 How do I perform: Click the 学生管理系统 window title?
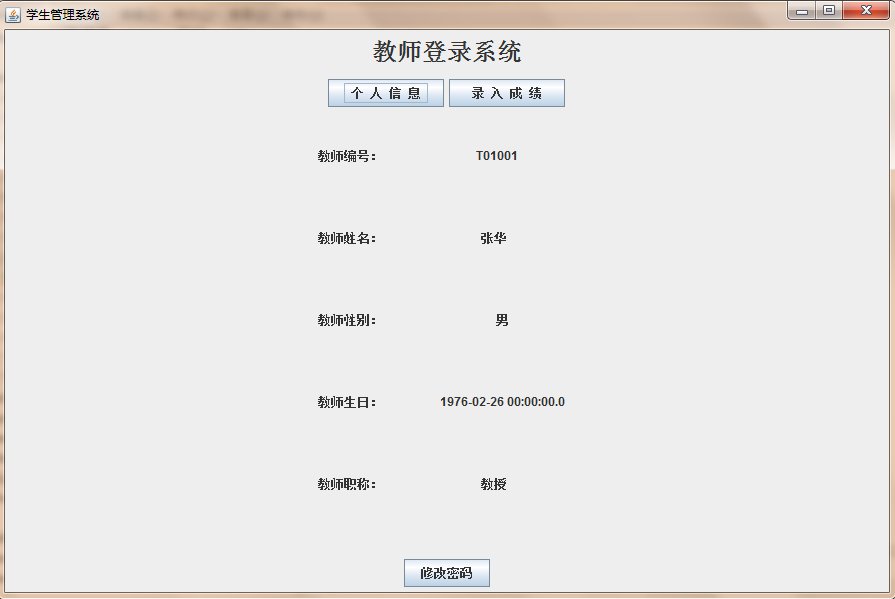(63, 15)
